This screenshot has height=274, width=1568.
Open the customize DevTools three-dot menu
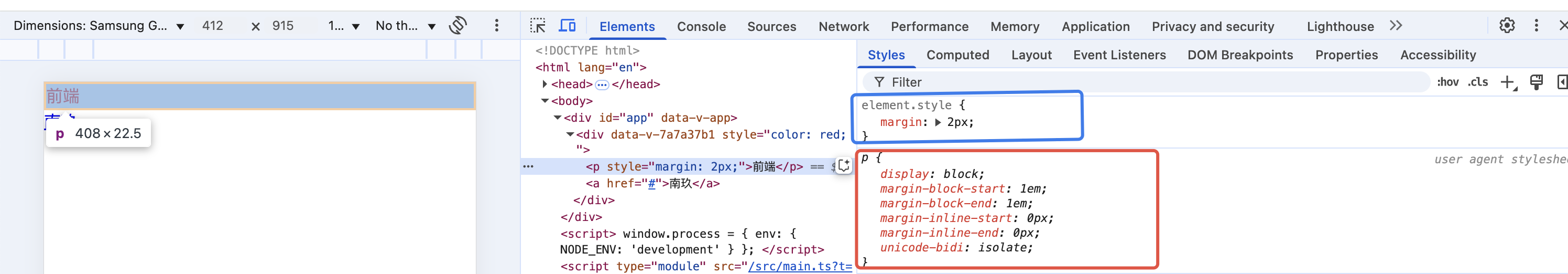pos(1536,26)
